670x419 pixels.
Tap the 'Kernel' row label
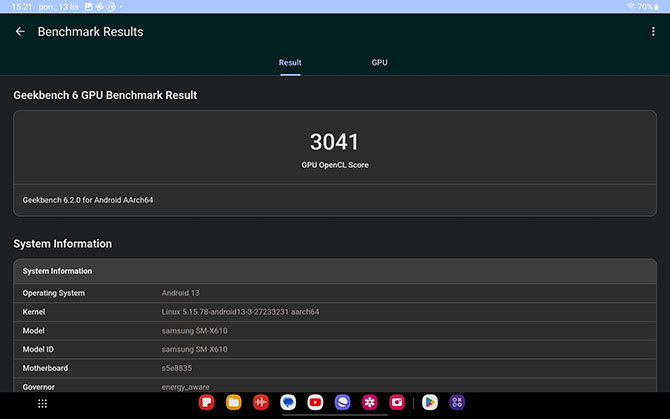click(34, 312)
